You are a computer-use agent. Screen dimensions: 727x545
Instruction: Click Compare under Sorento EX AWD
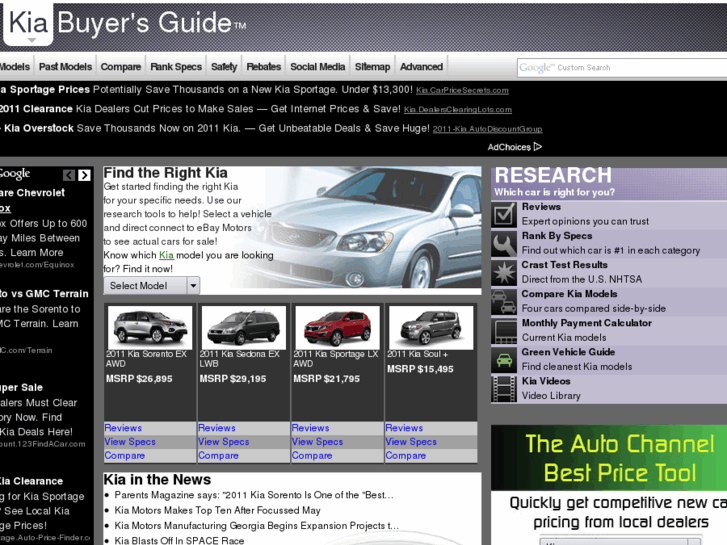coord(125,455)
